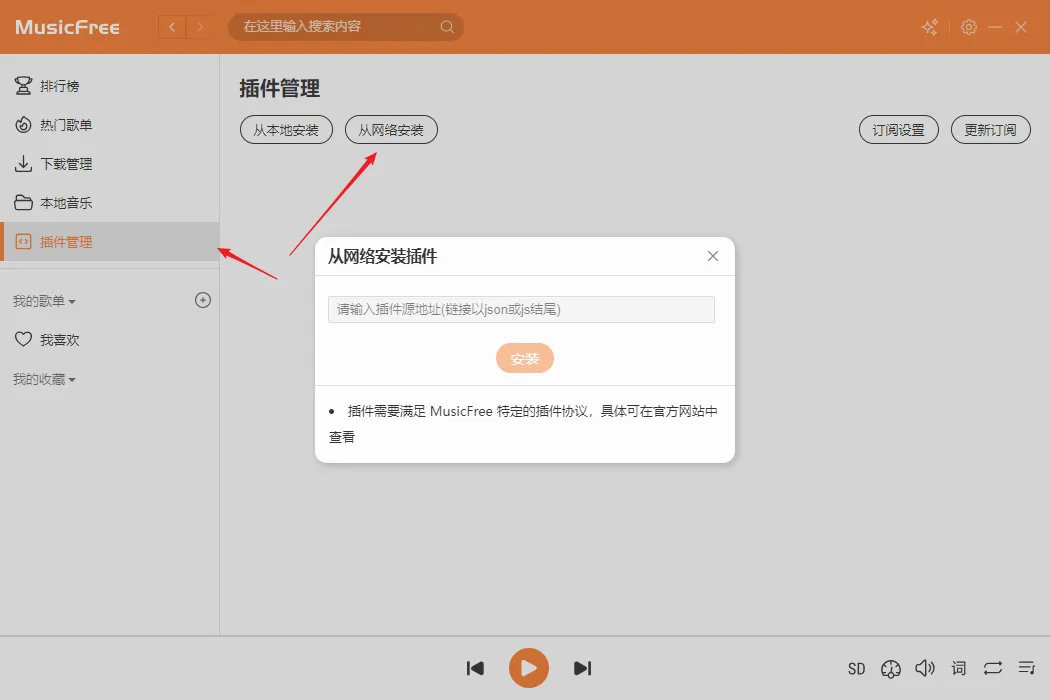Click the 插件管理 page heading

(279, 88)
